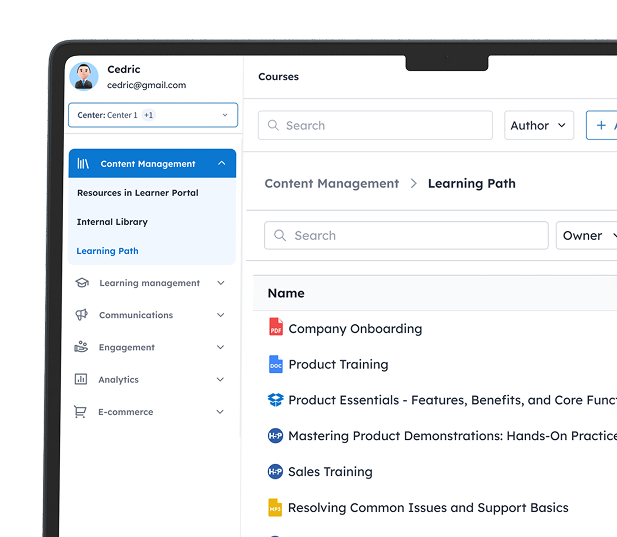Image resolution: width=617 pixels, height=537 pixels.
Task: Open Product Training
Action: (338, 364)
